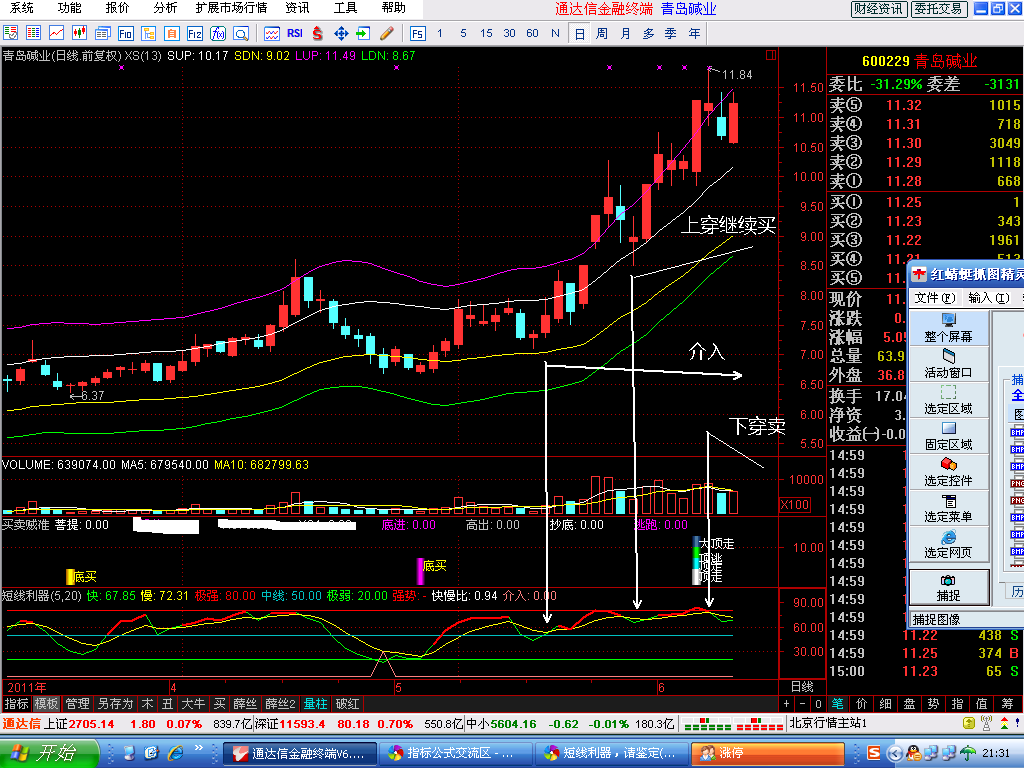Switch side panel to 笔 tab
Image resolution: width=1024 pixels, height=768 pixels.
click(838, 704)
